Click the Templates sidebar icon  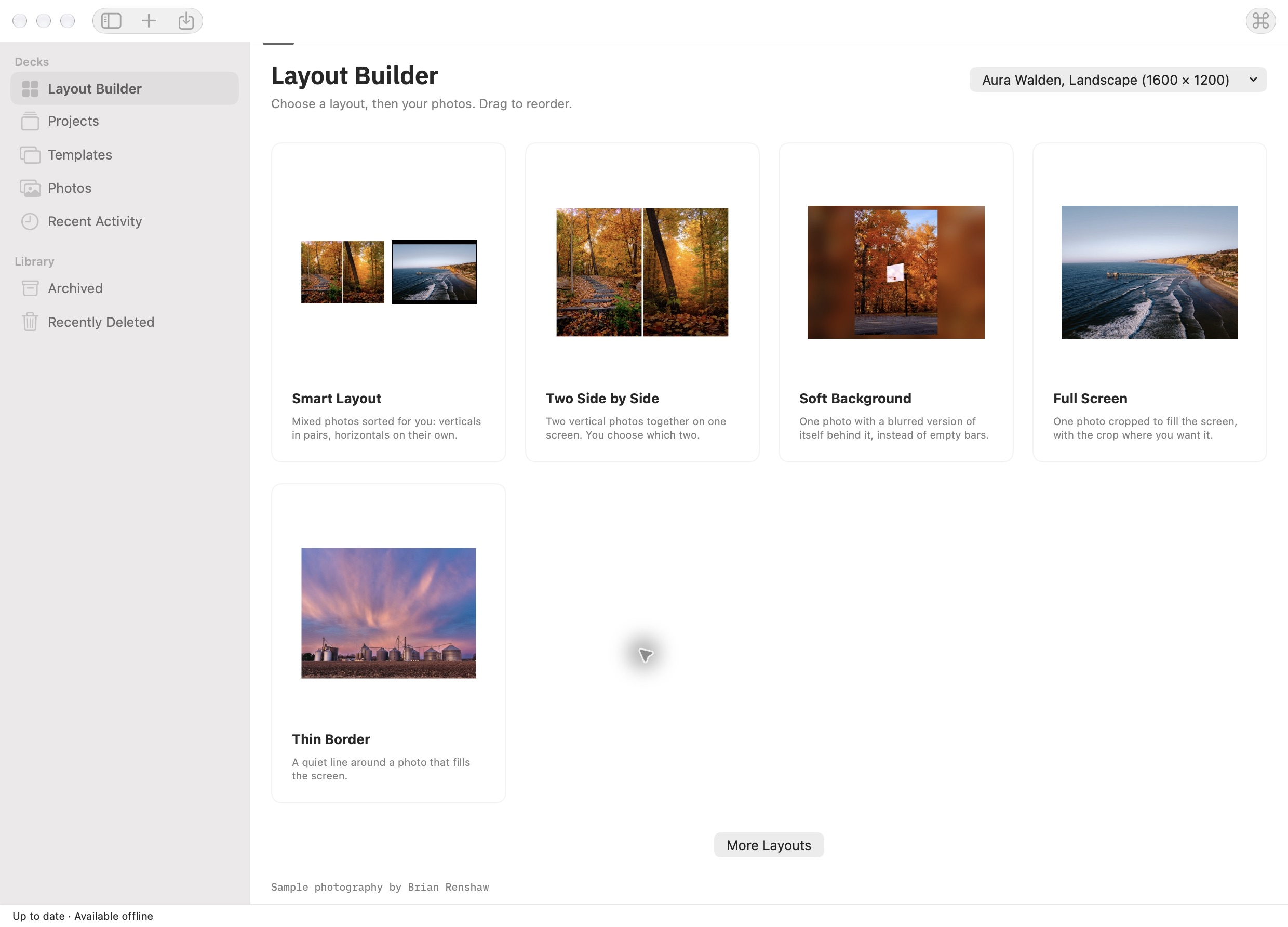click(30, 155)
